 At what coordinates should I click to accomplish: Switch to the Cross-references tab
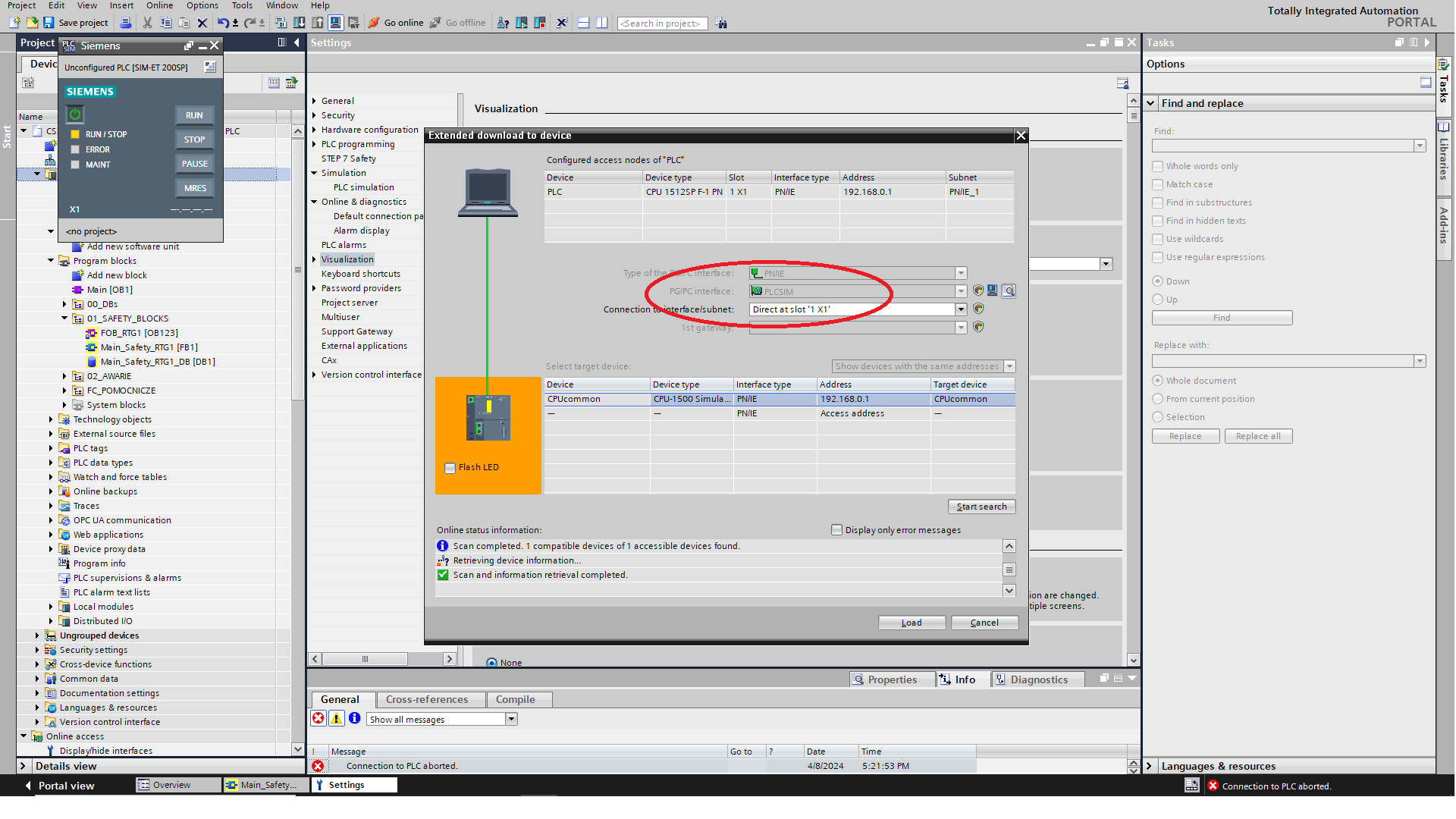pyautogui.click(x=426, y=699)
